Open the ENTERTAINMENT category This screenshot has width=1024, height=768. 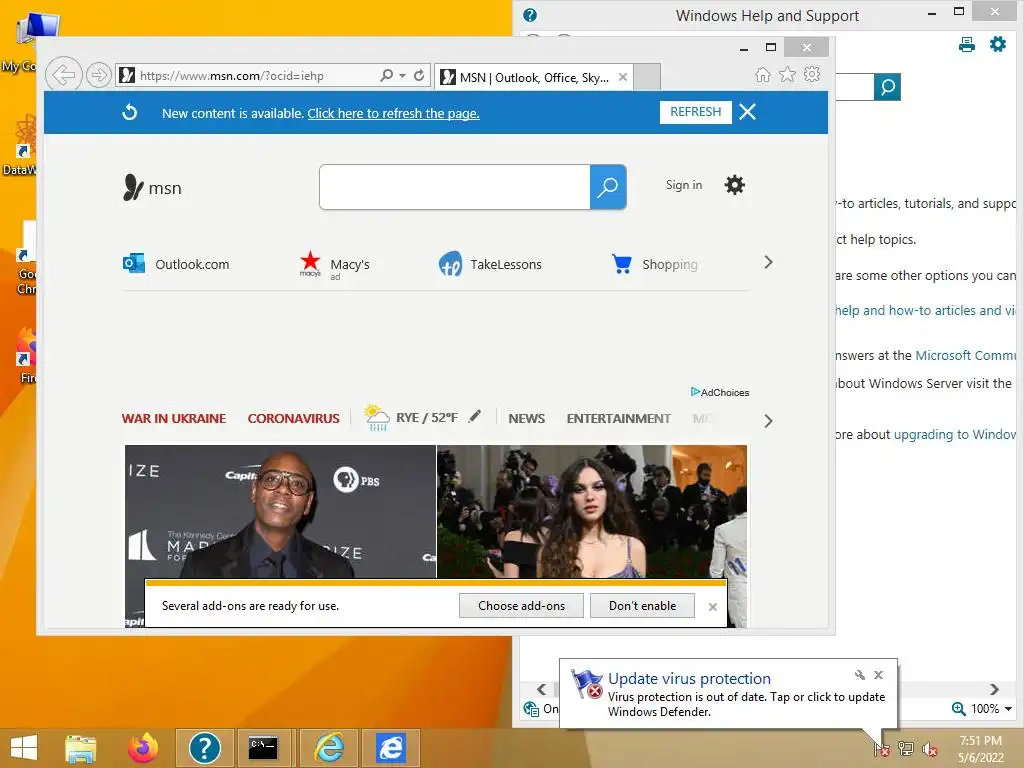coord(618,419)
